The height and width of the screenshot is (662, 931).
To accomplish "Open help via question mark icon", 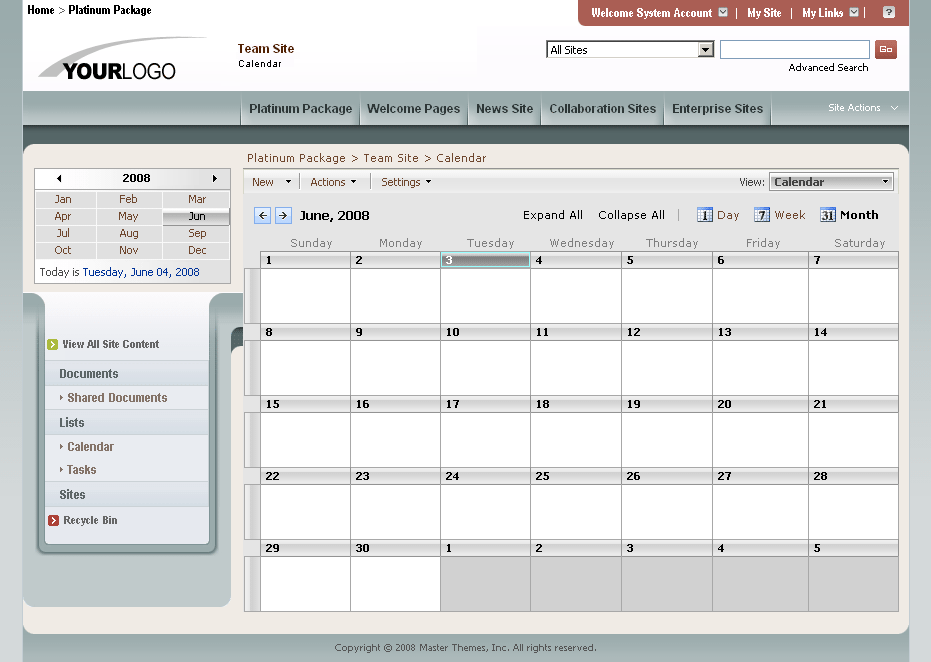I will [889, 13].
